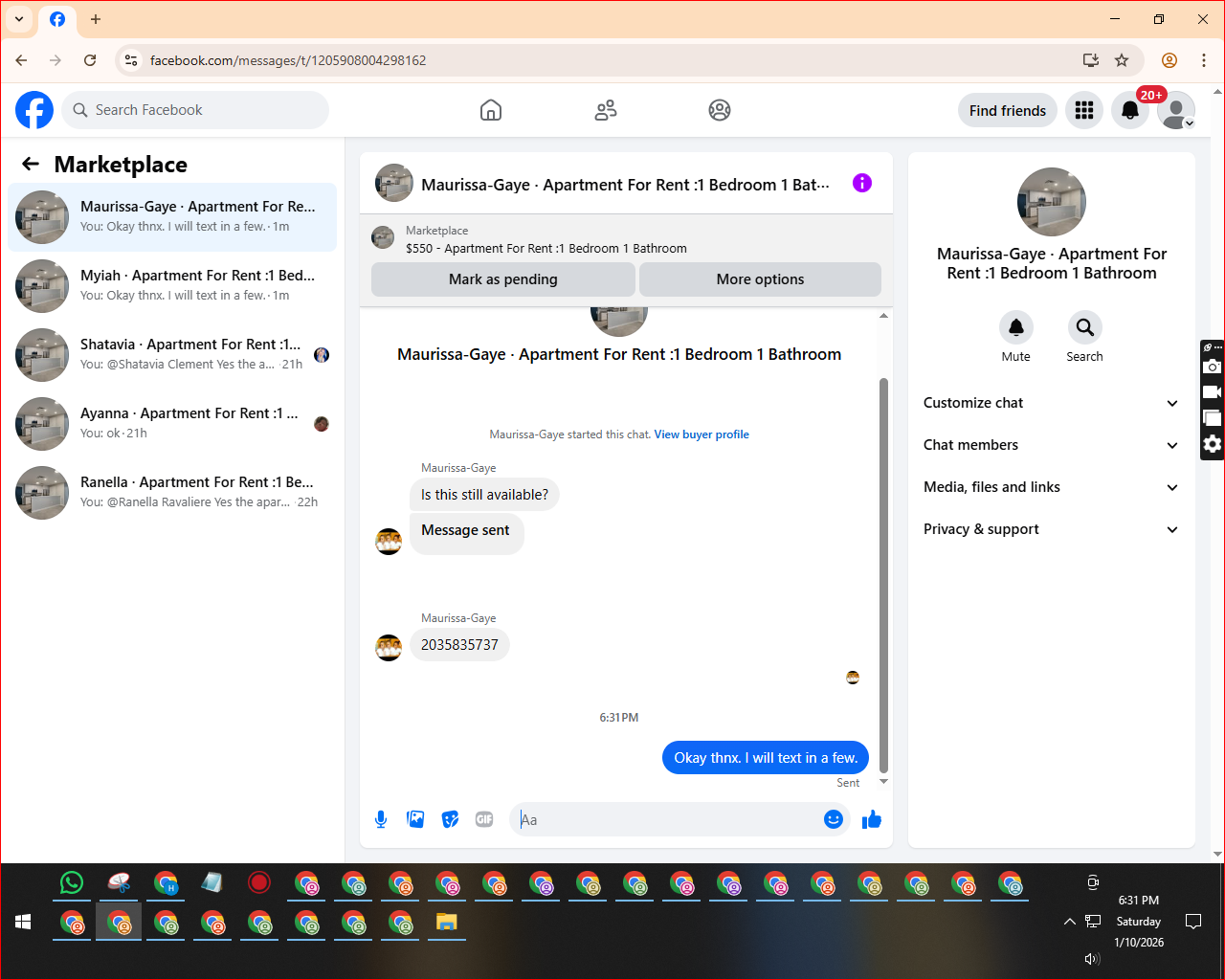Go to Home feed icon
The image size is (1225, 980).
point(491,110)
